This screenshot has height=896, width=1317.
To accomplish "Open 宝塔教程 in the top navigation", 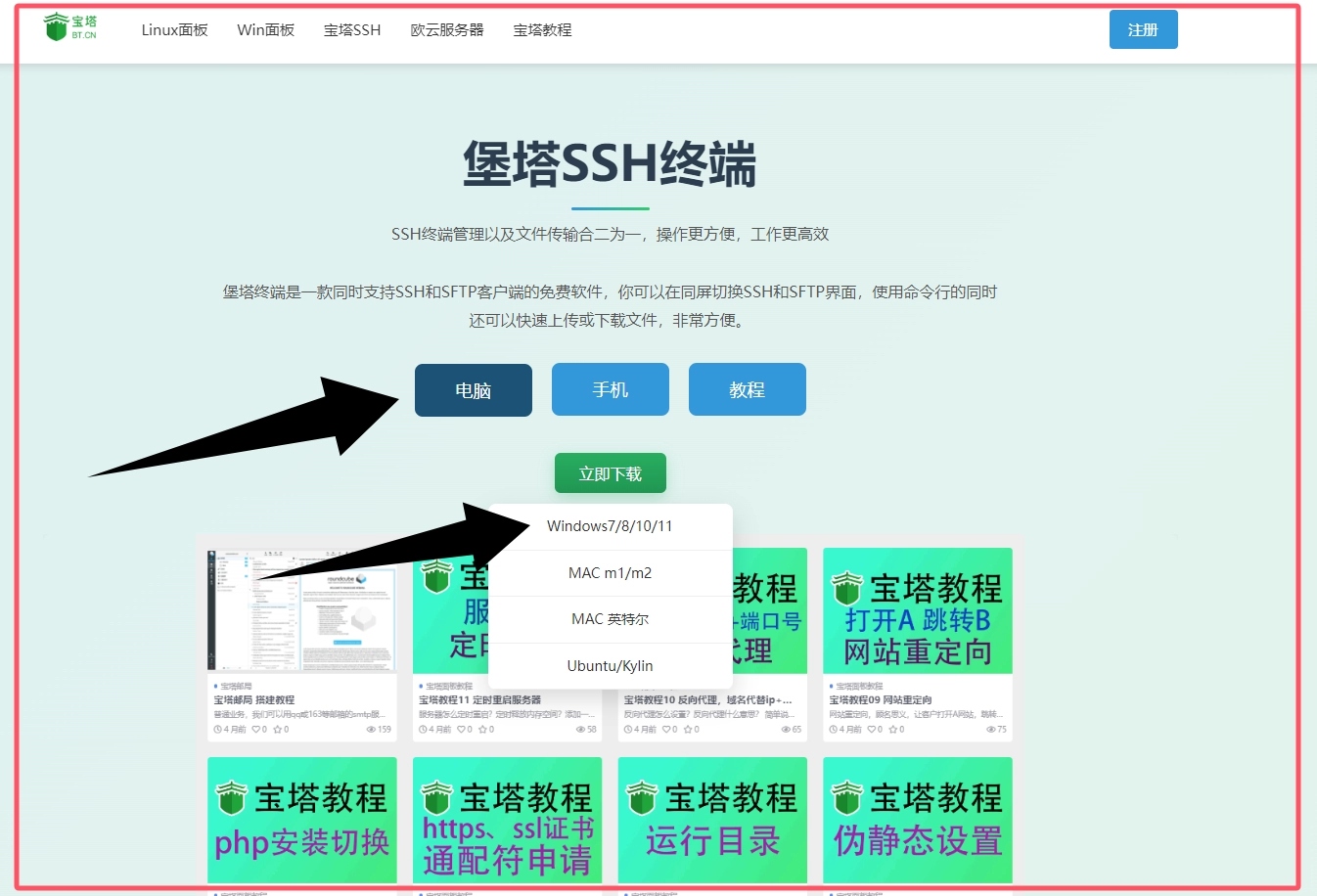I will [542, 30].
